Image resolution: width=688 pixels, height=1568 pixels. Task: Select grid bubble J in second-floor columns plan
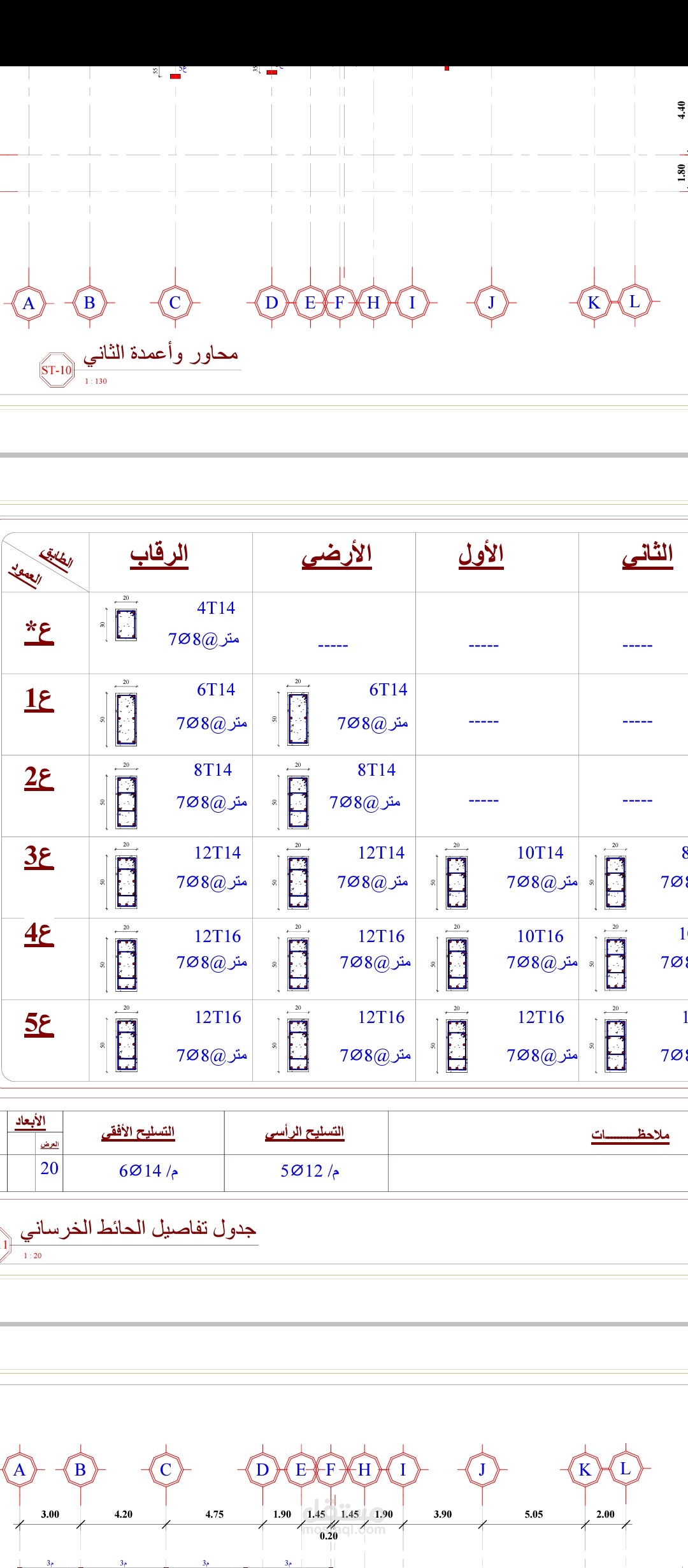491,302
